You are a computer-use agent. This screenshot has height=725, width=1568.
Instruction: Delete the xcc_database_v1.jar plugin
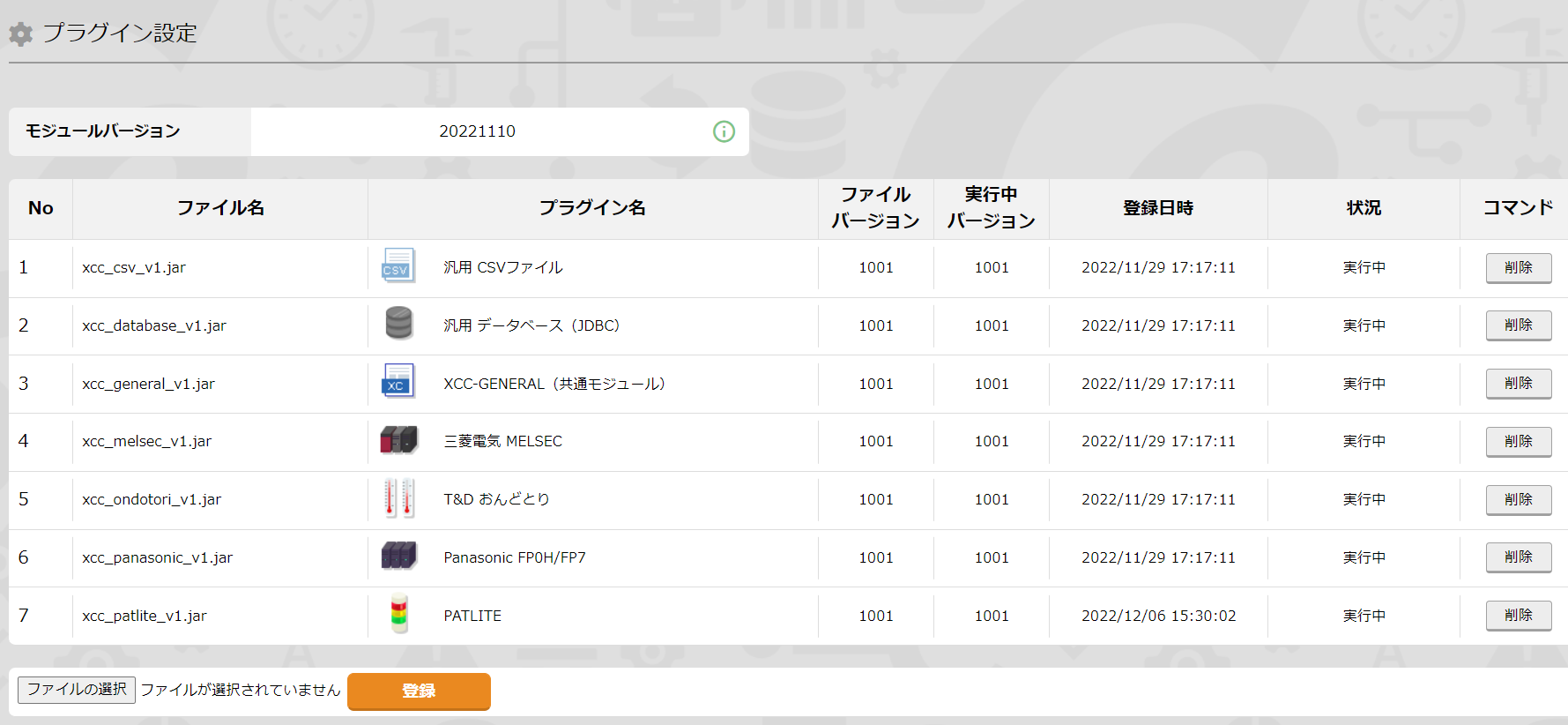pyautogui.click(x=1519, y=325)
